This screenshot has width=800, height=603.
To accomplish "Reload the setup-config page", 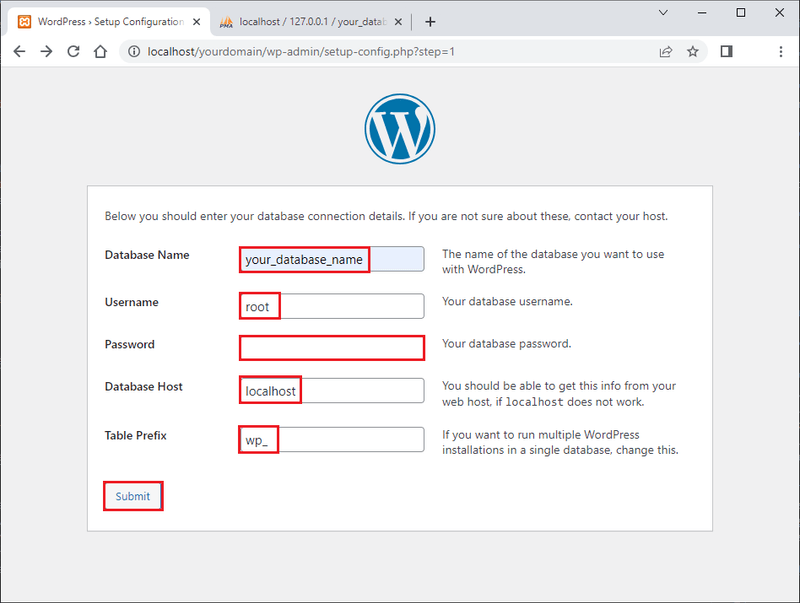I will (x=72, y=51).
